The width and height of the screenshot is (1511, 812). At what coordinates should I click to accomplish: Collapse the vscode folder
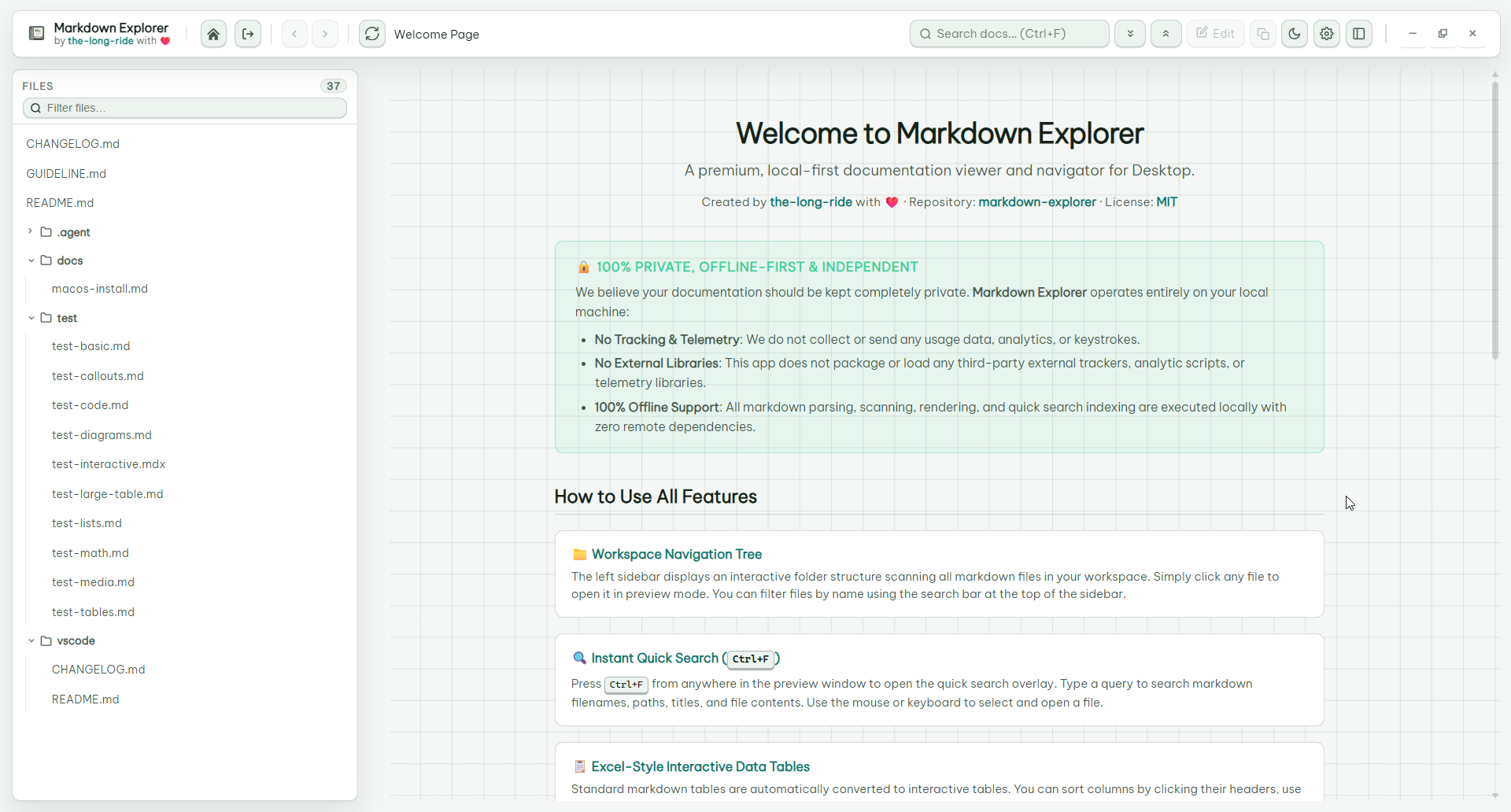tap(31, 640)
